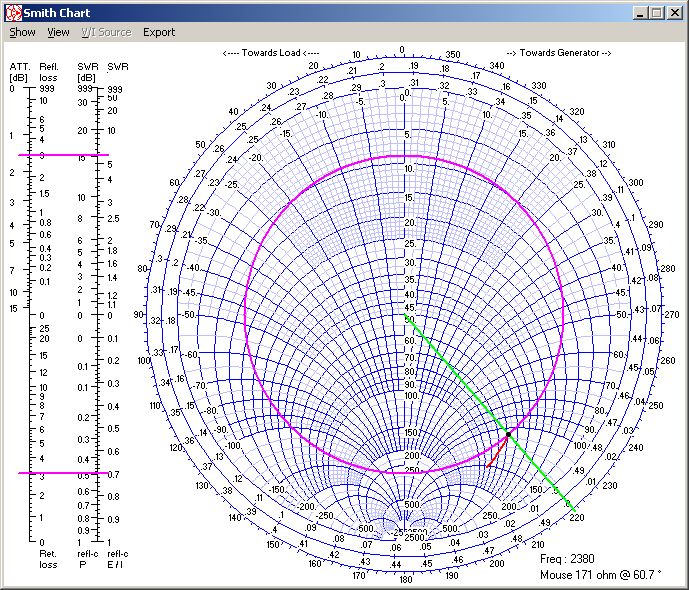Click the Towards Load label

[271, 52]
